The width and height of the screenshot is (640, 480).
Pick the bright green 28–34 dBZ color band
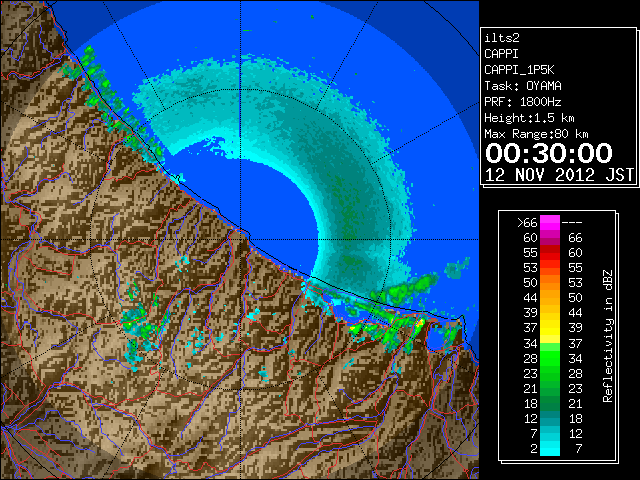[550, 358]
